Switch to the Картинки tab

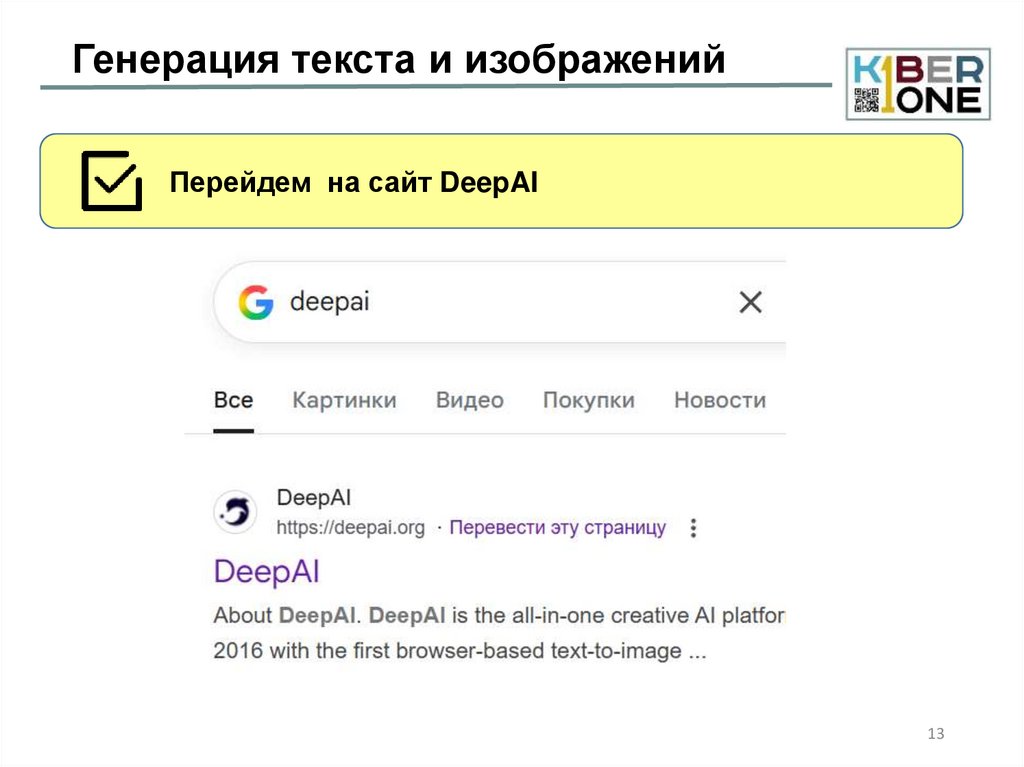tap(343, 399)
